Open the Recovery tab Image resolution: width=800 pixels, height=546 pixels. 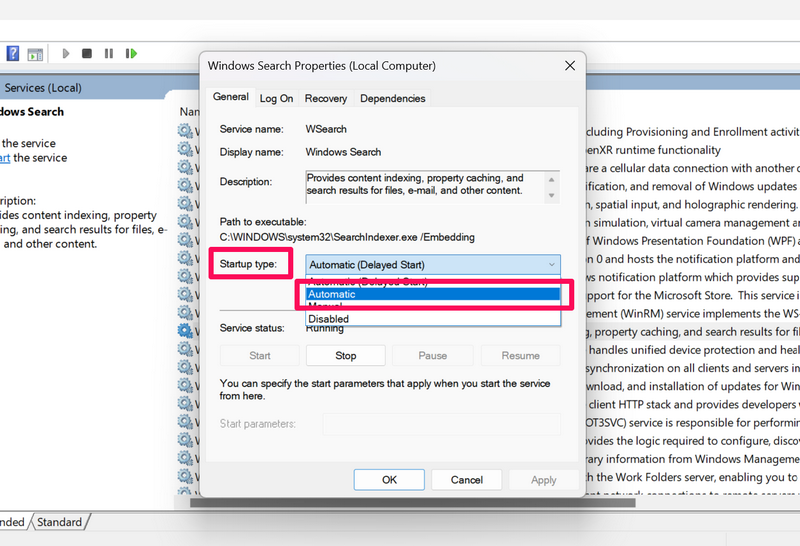pyautogui.click(x=325, y=98)
